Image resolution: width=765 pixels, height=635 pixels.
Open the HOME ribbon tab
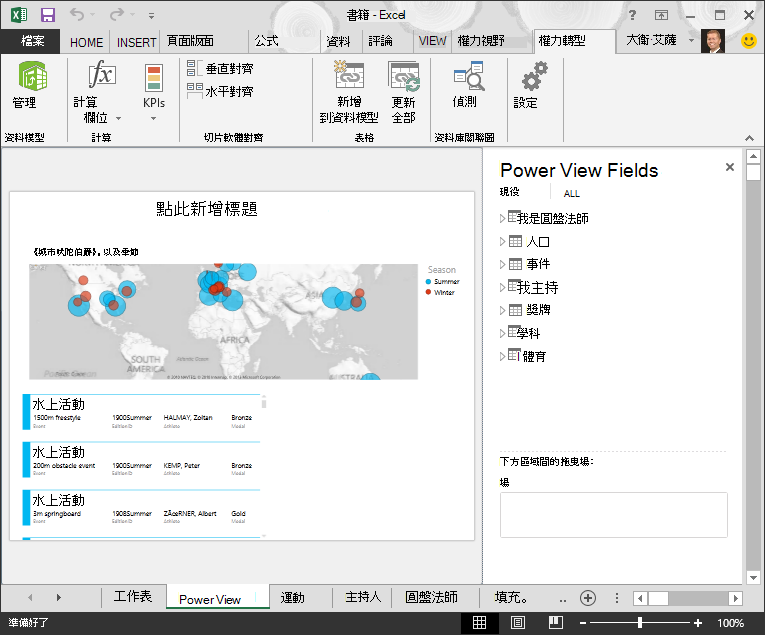click(x=86, y=42)
